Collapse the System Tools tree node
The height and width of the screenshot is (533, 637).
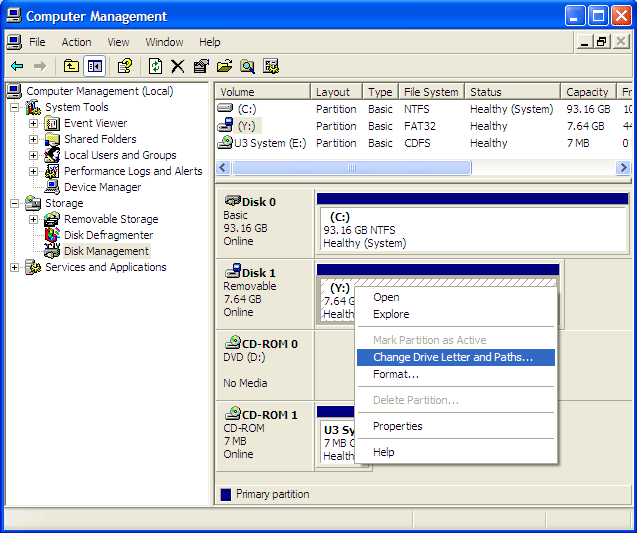click(14, 107)
